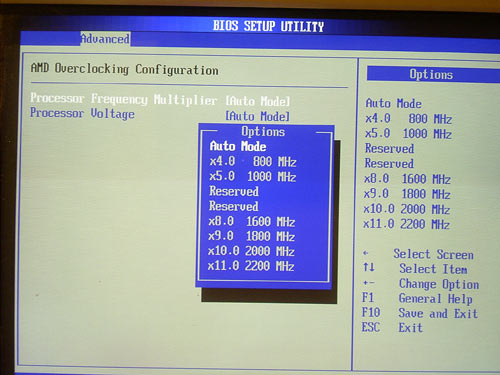Click Save and Exit legend entry

(438, 313)
